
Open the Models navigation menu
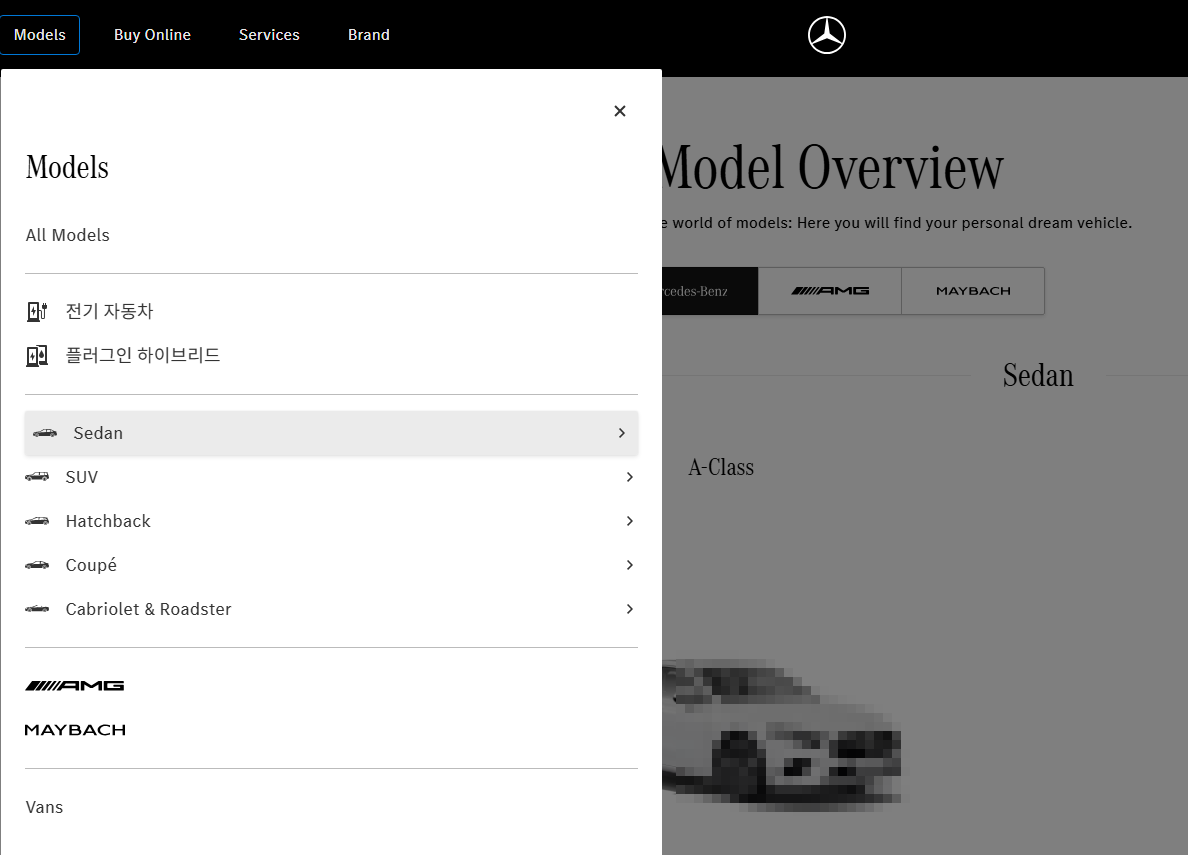tap(39, 35)
